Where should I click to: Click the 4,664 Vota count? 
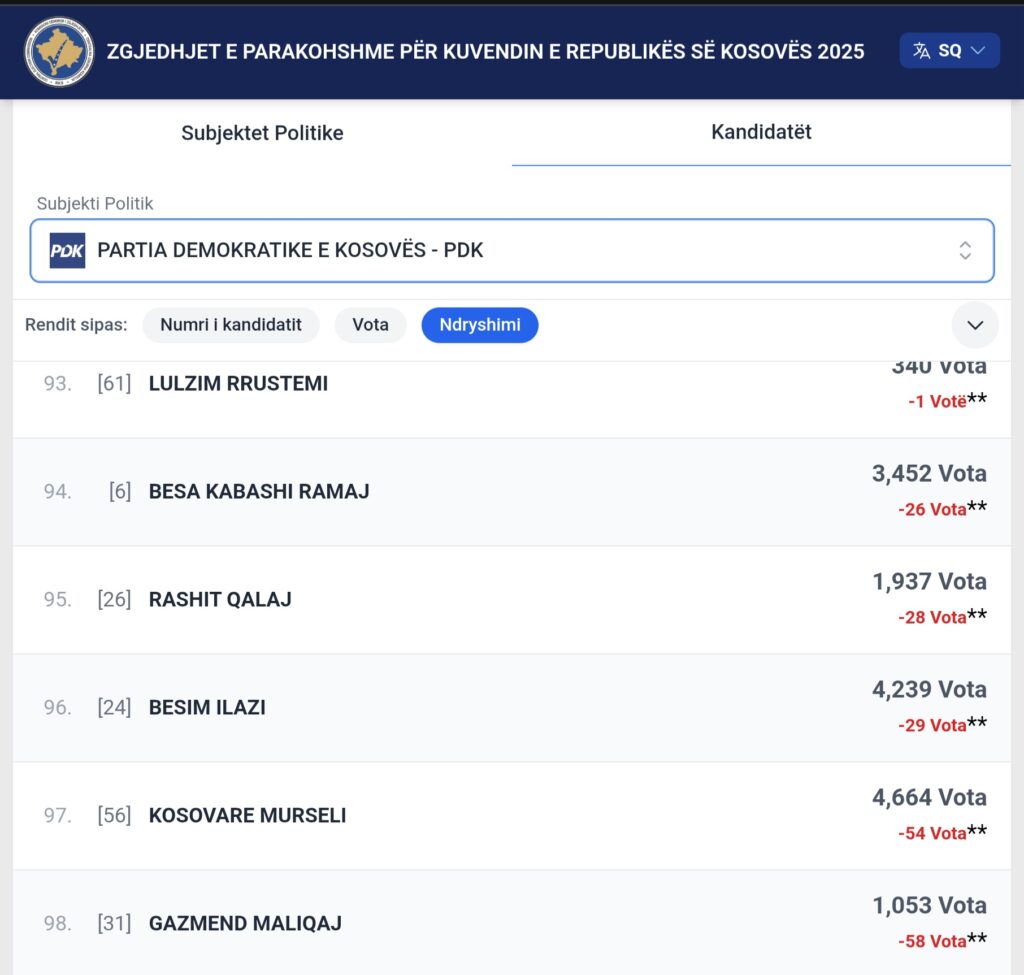pos(928,797)
